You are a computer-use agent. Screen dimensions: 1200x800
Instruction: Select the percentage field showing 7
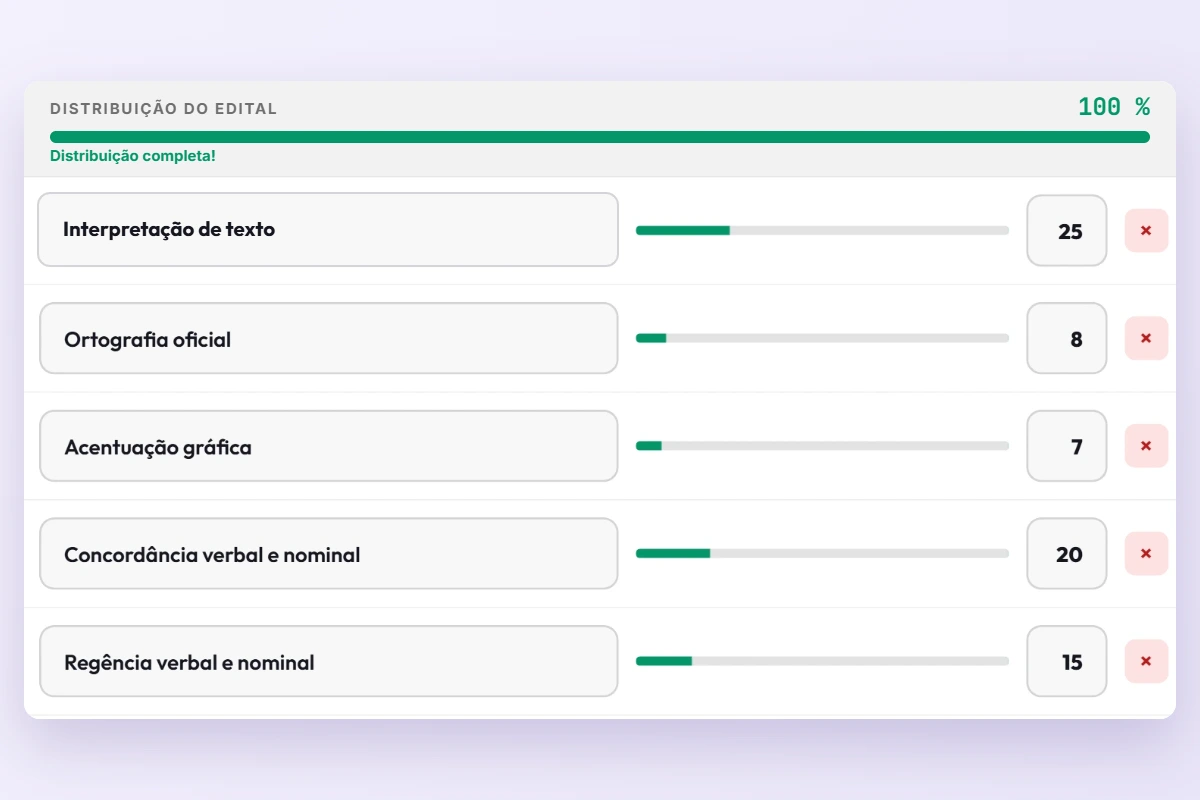coord(1067,446)
